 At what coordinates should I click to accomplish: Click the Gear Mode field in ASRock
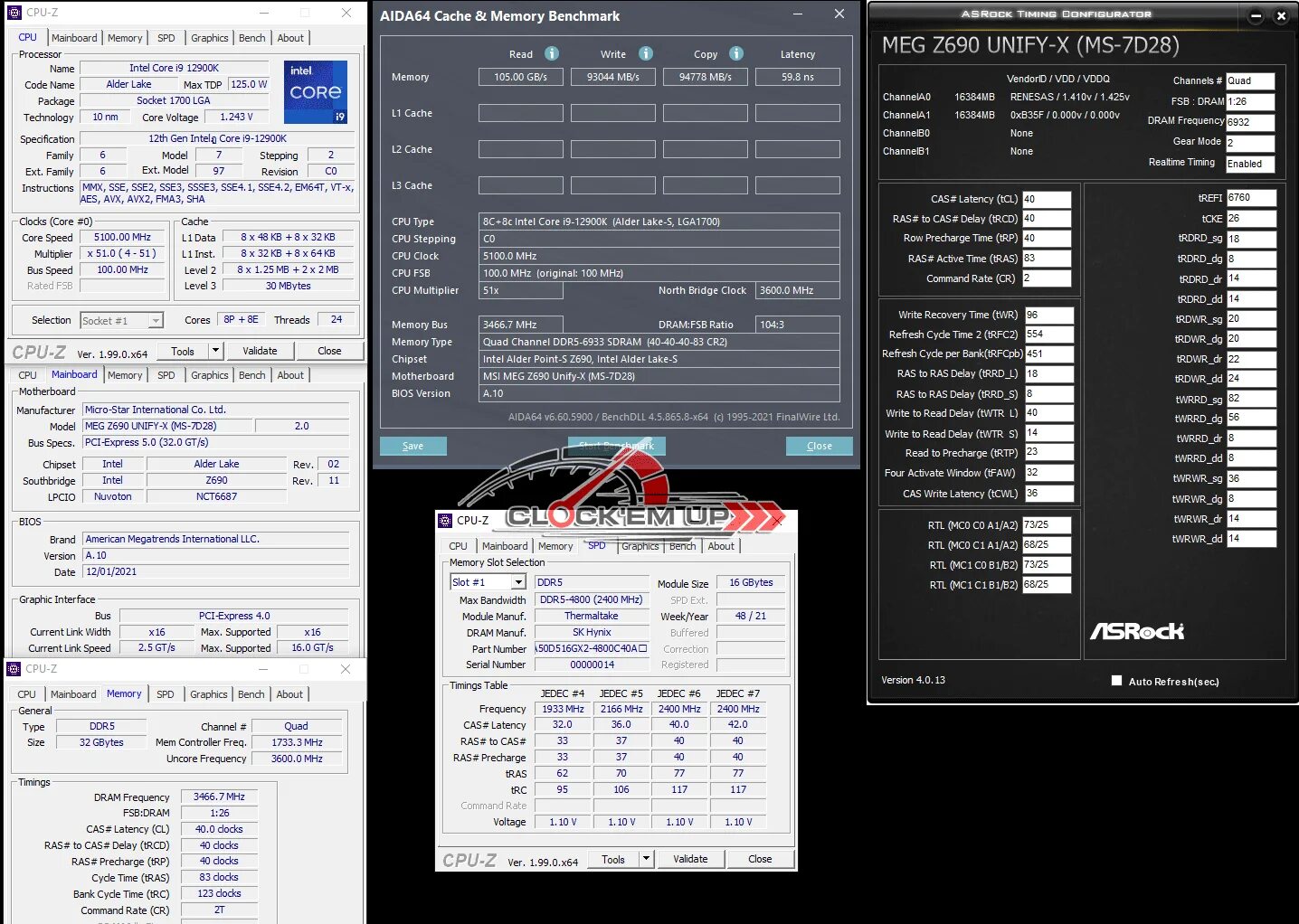pos(1250,143)
